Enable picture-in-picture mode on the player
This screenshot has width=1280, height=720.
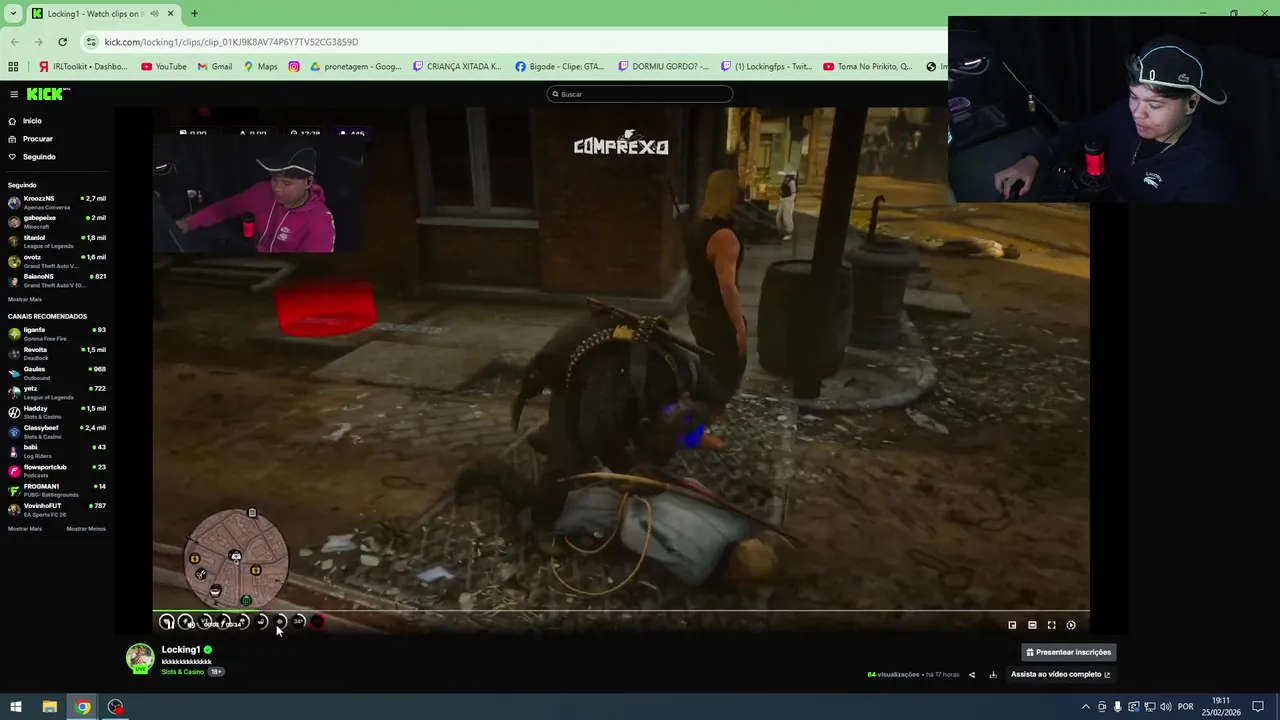pos(1012,625)
